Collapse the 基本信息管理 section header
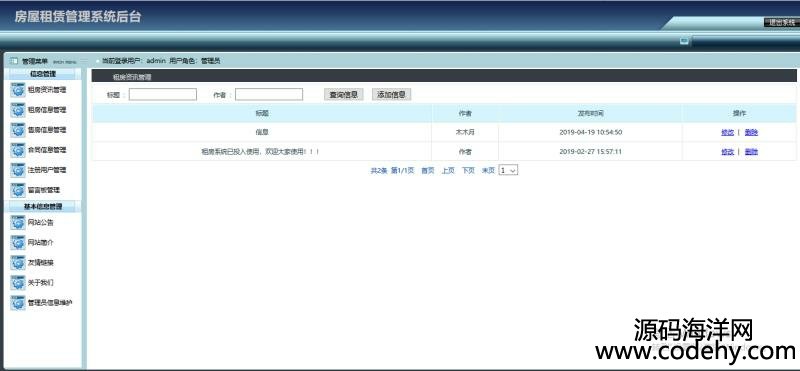The width and height of the screenshot is (800, 371). coord(43,207)
